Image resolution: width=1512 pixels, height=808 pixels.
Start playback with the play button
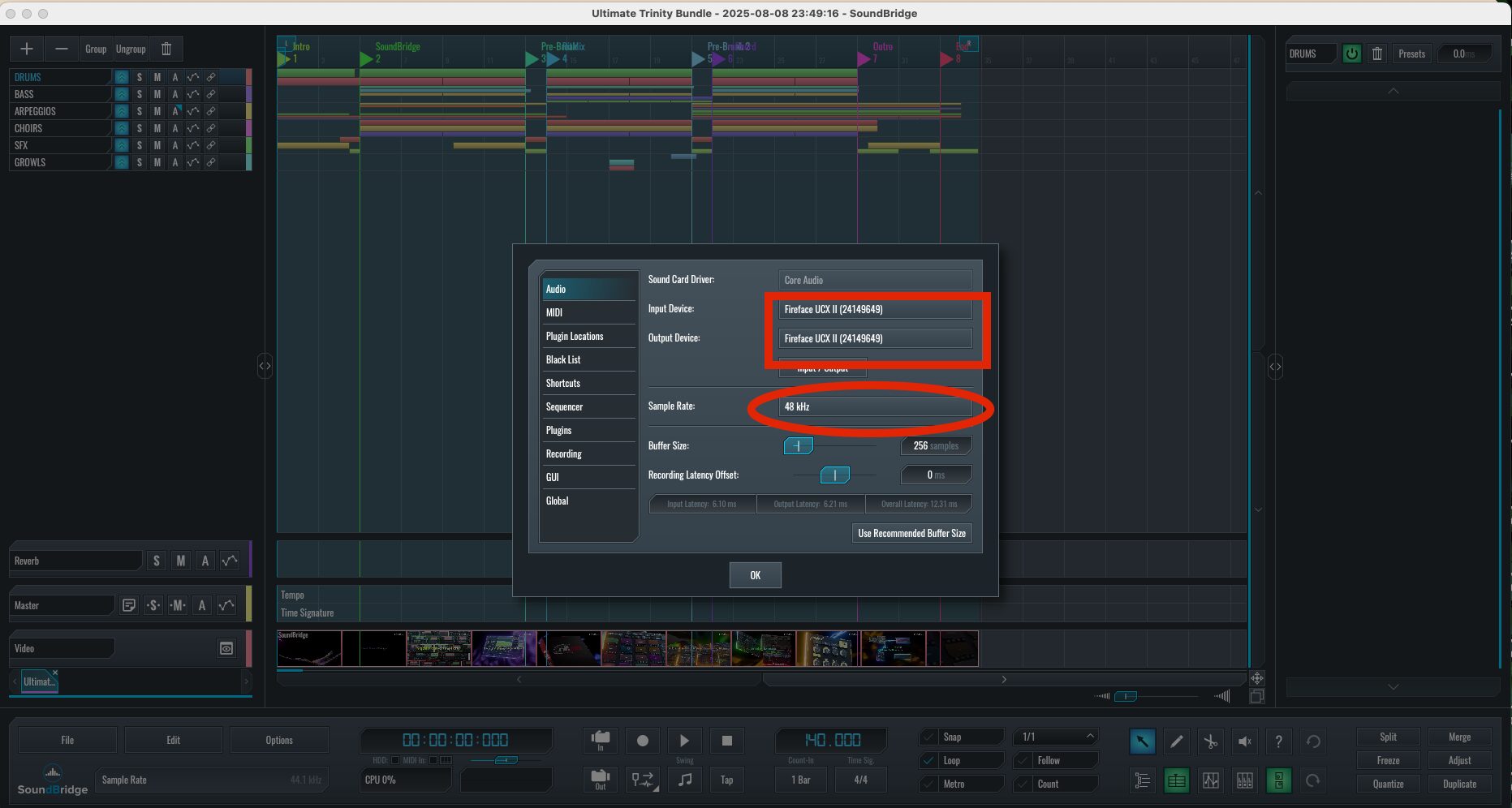684,741
